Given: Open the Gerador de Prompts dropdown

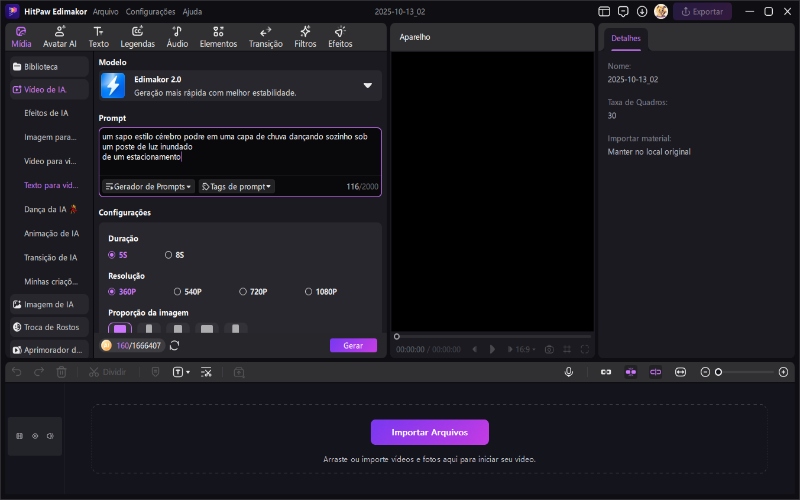Looking at the screenshot, I should (148, 186).
